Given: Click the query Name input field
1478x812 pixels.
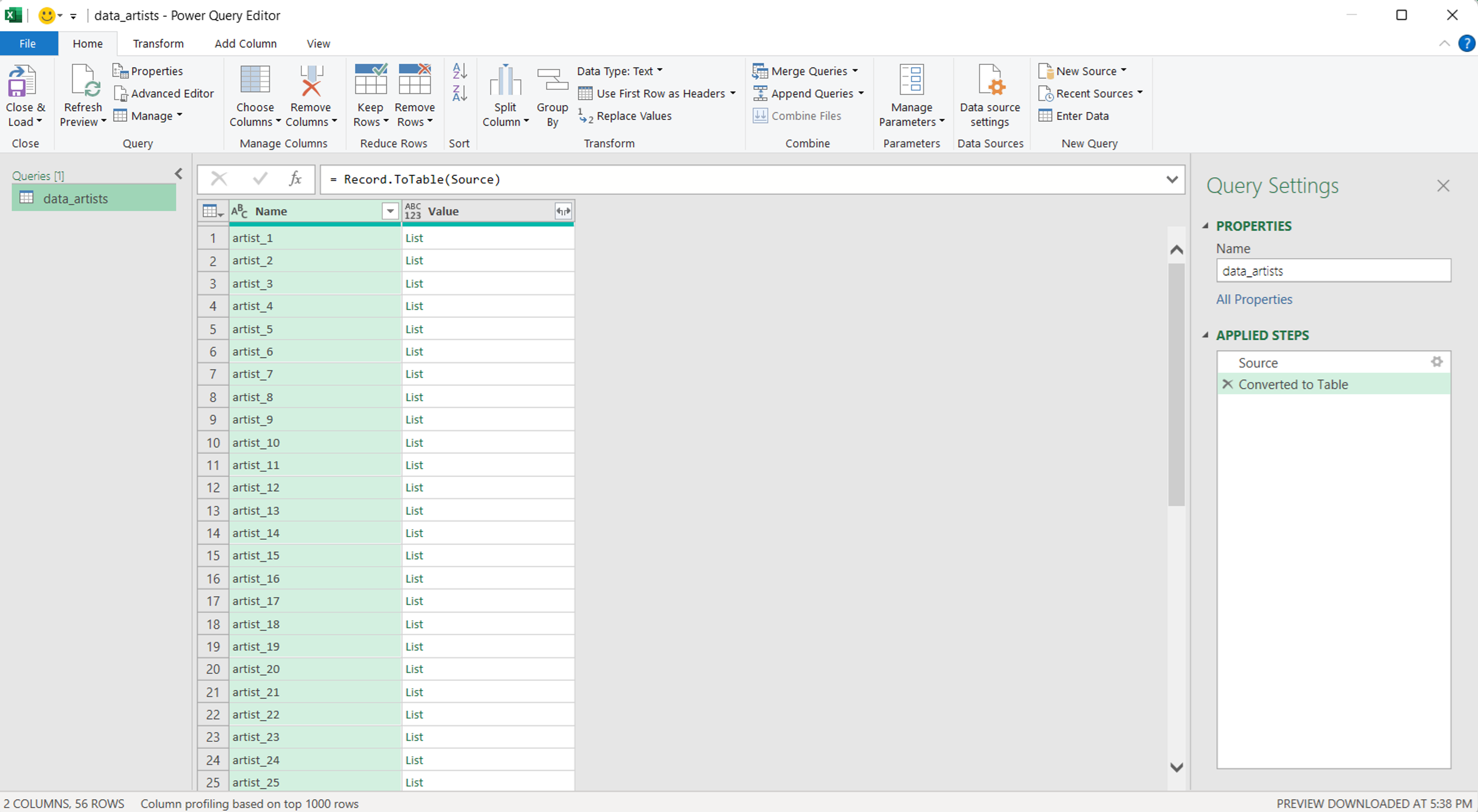Looking at the screenshot, I should [x=1333, y=271].
